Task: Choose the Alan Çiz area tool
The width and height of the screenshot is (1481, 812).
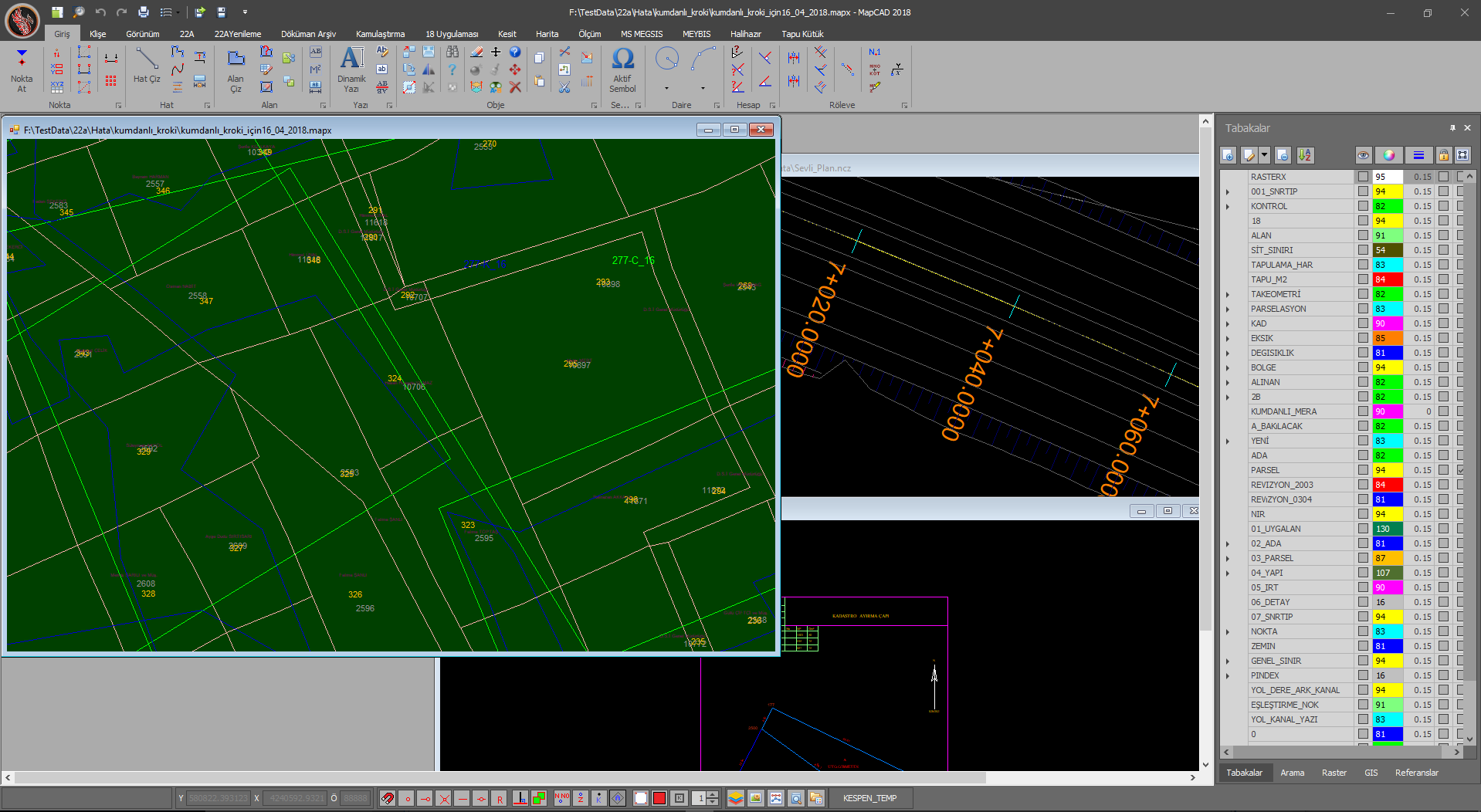Action: (236, 69)
